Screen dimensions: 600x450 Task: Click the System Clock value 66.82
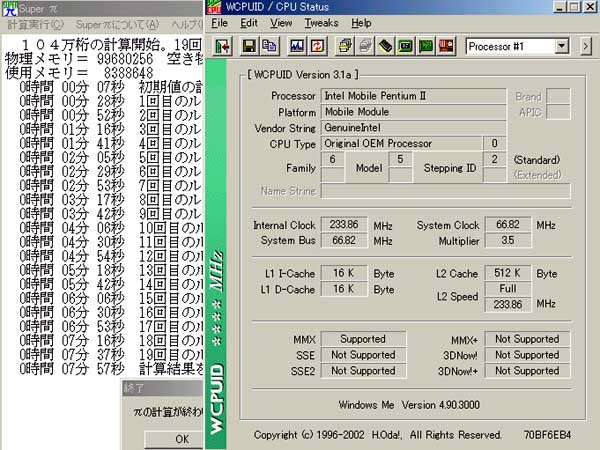508,225
